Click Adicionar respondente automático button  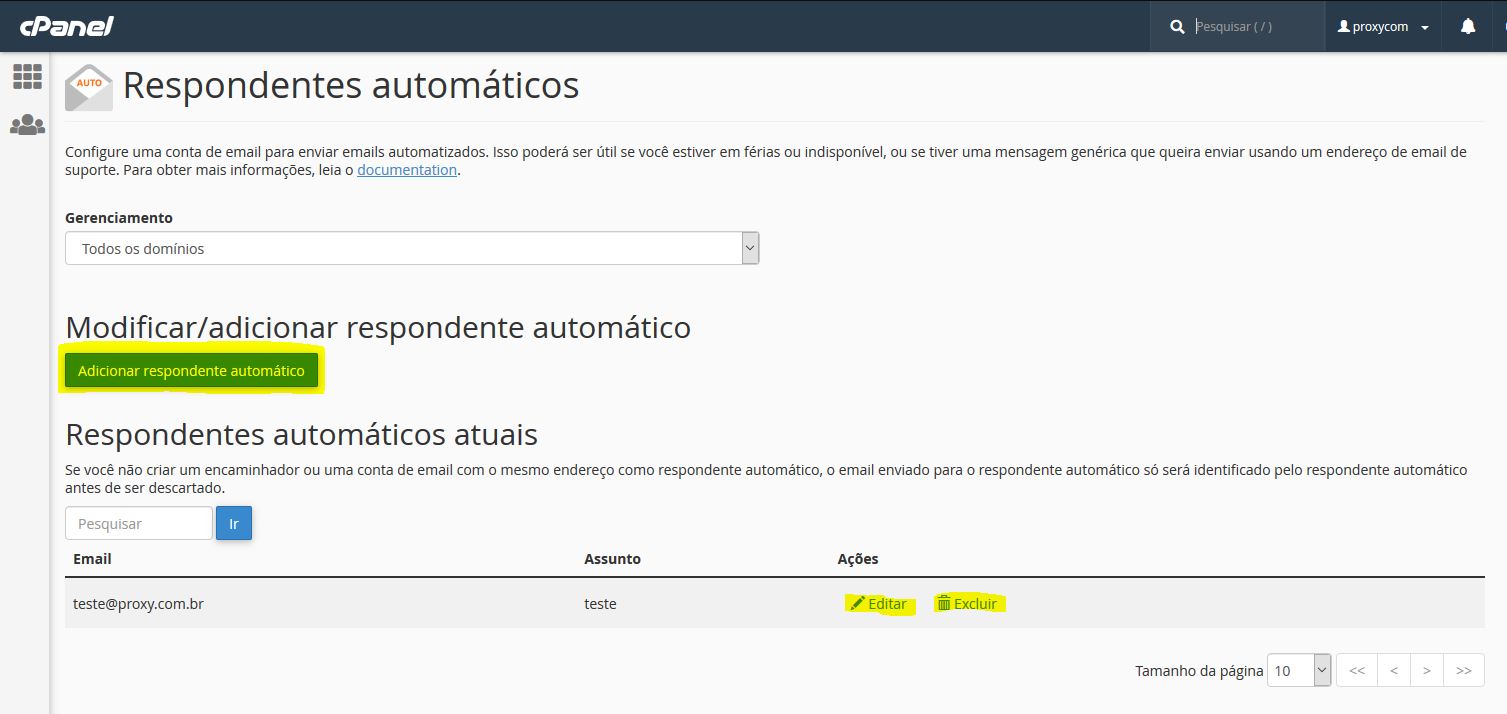(191, 371)
